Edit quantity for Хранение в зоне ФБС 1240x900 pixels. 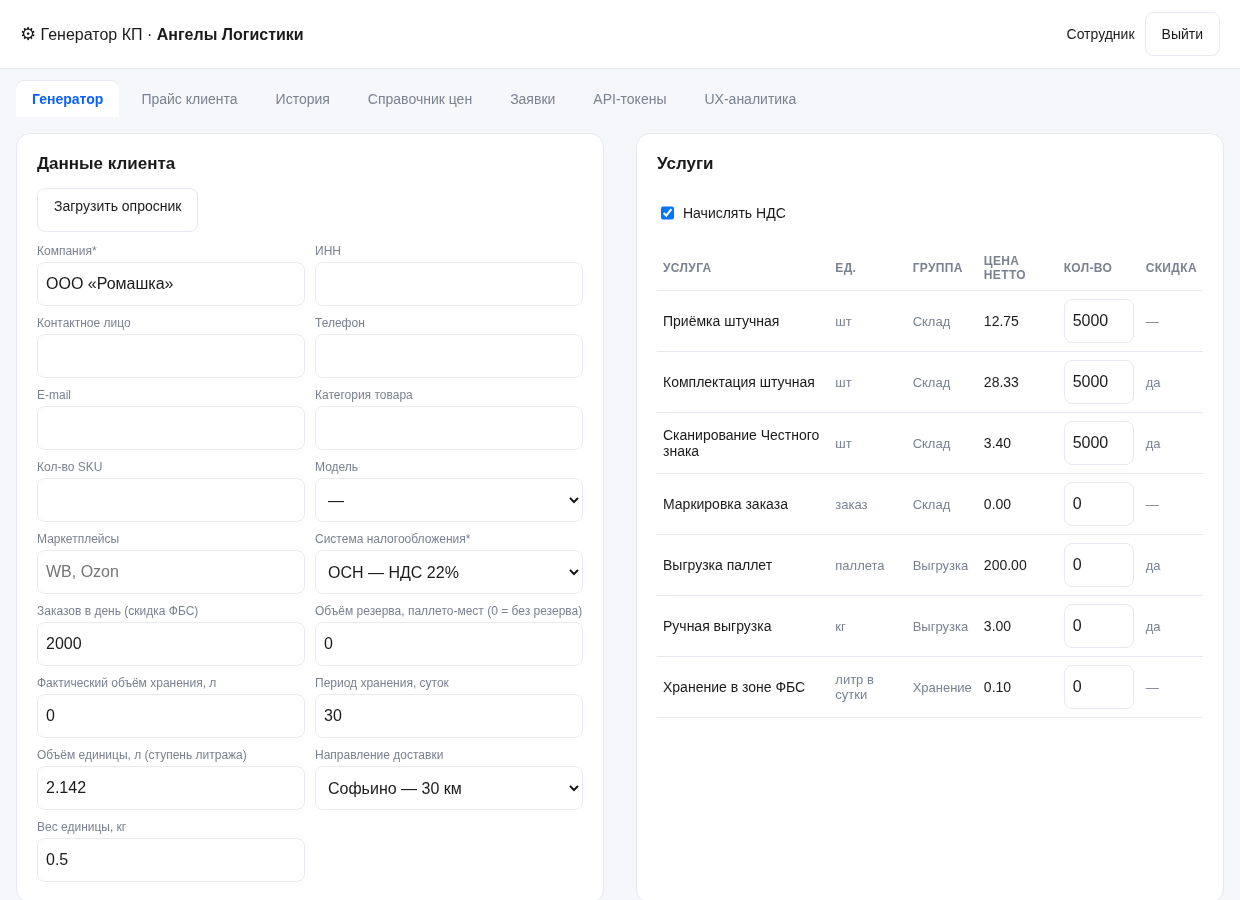click(1099, 687)
